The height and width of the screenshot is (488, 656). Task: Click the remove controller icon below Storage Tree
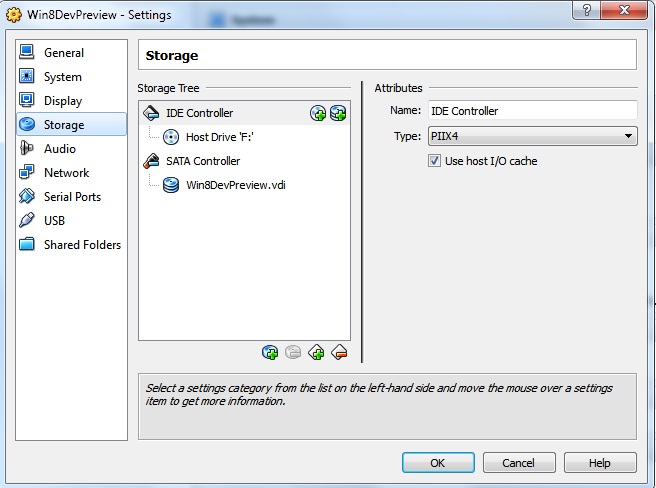339,352
